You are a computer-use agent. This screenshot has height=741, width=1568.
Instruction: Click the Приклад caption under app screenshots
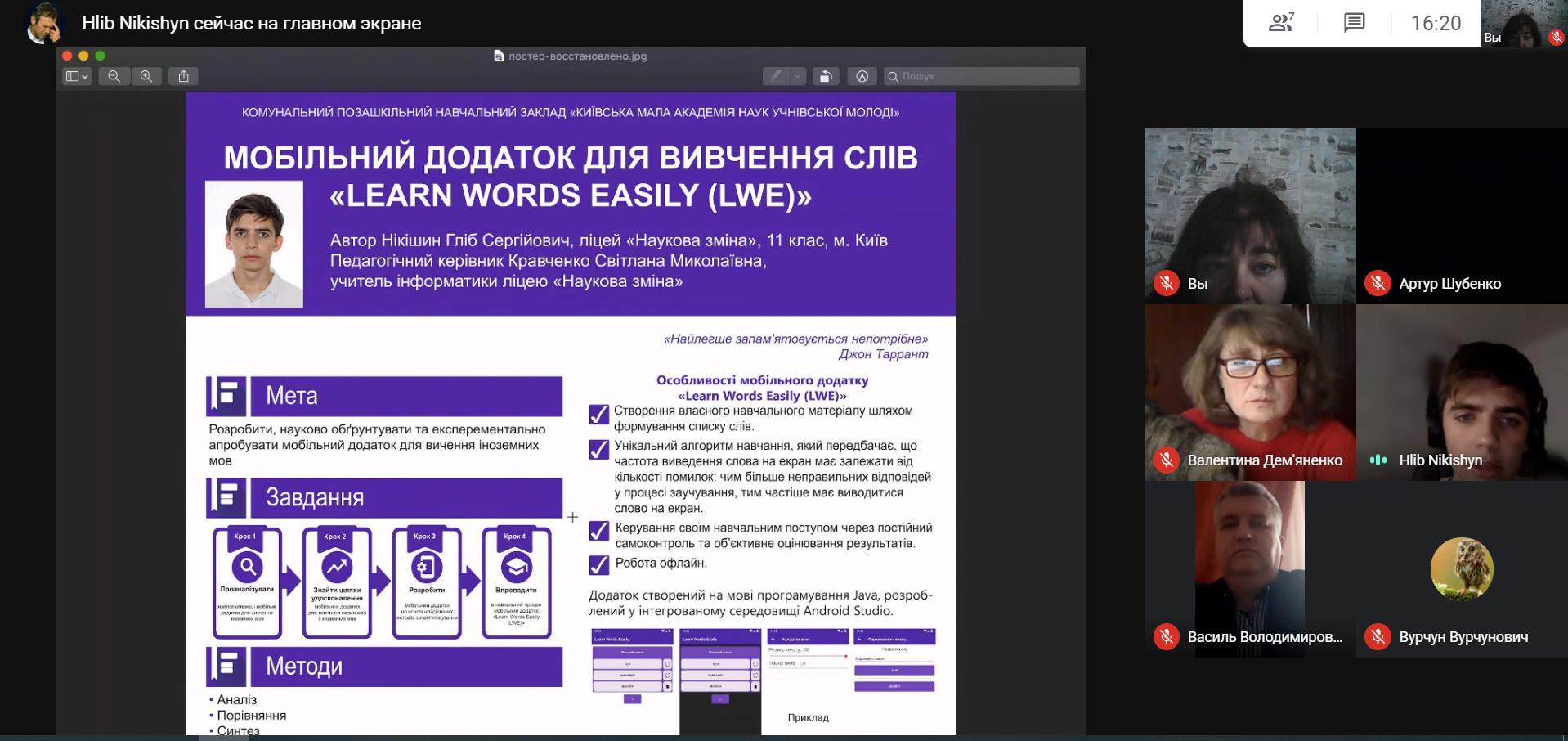pos(808,717)
